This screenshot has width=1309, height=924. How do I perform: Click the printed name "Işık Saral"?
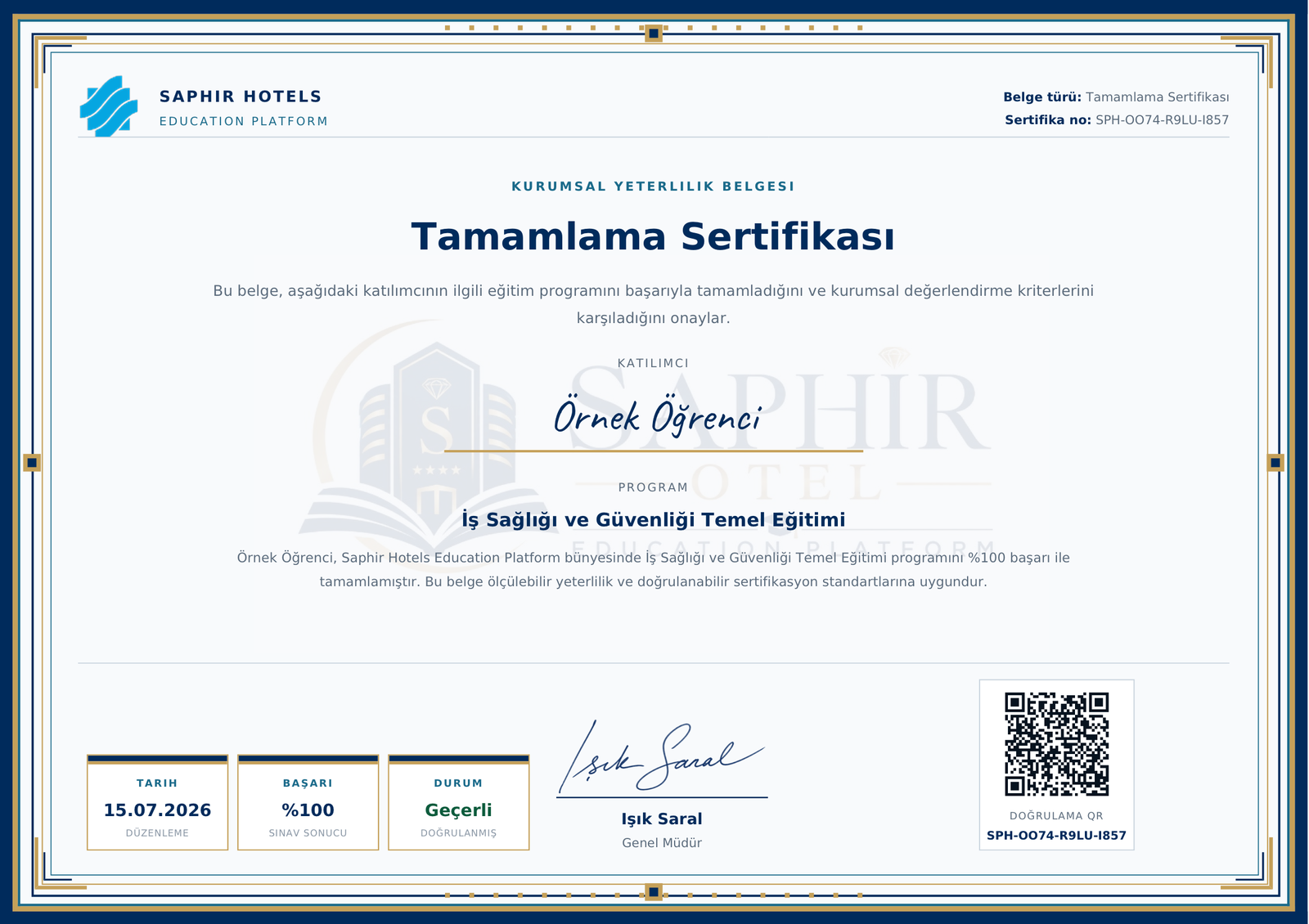(661, 819)
